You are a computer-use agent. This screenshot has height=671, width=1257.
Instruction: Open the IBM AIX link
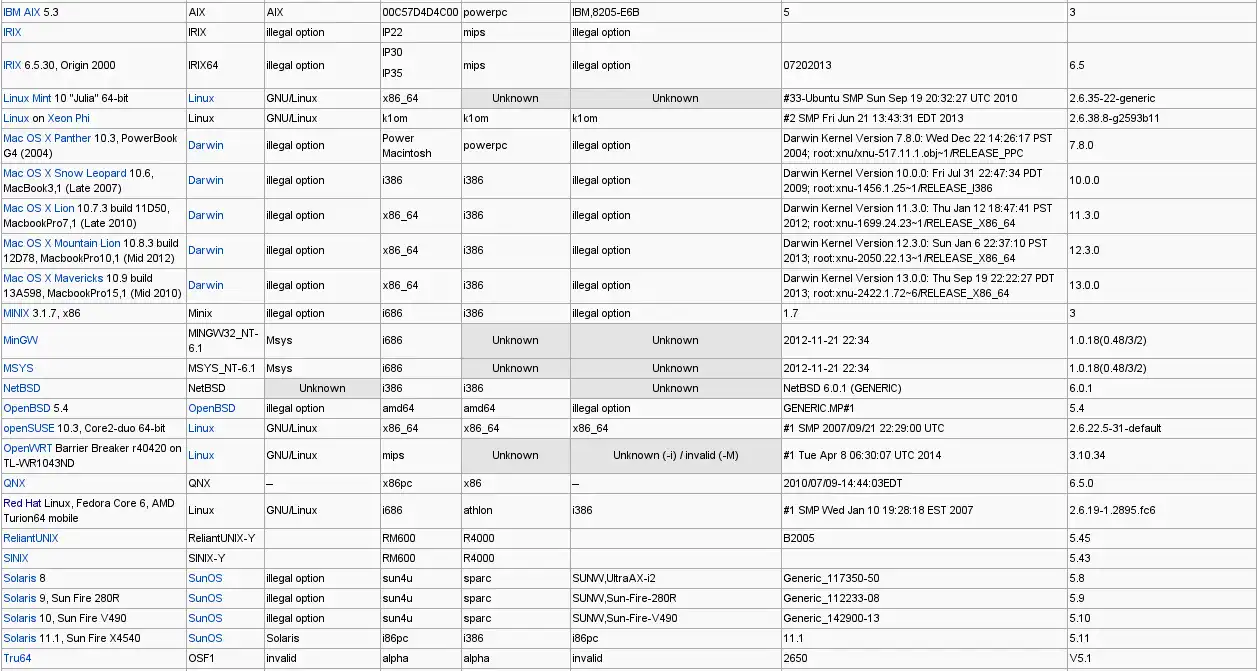click(x=21, y=12)
